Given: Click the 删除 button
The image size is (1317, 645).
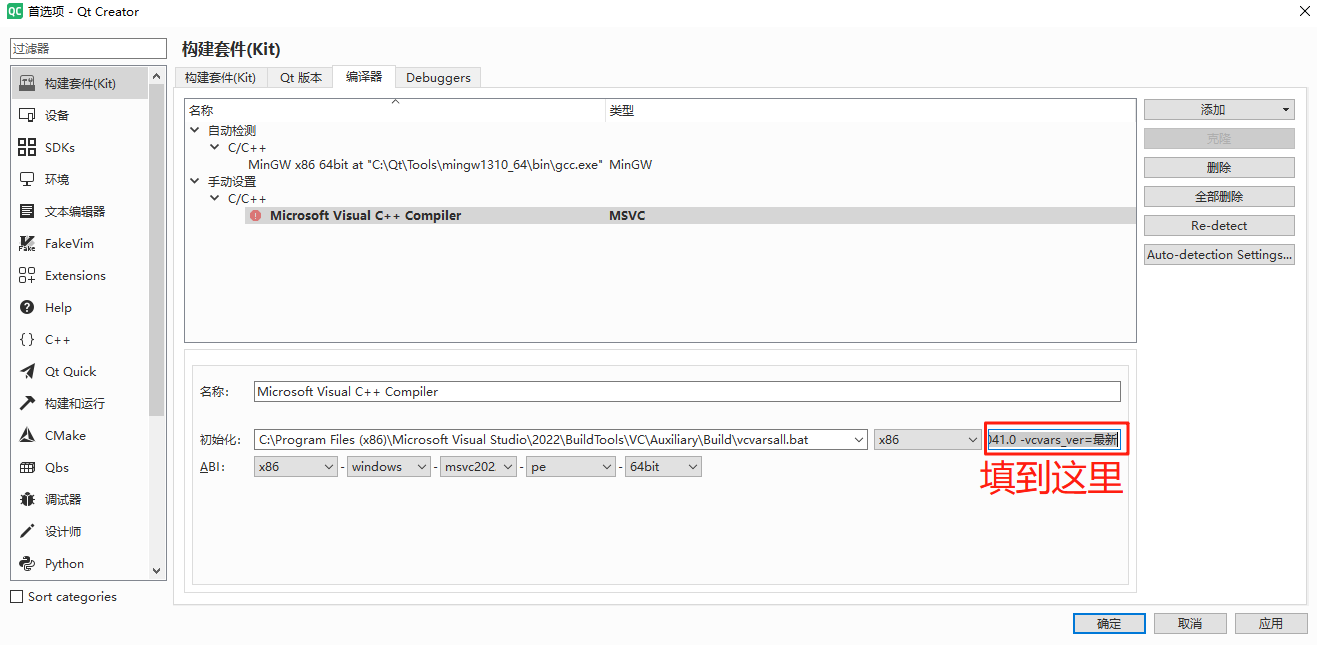Looking at the screenshot, I should tap(1219, 168).
